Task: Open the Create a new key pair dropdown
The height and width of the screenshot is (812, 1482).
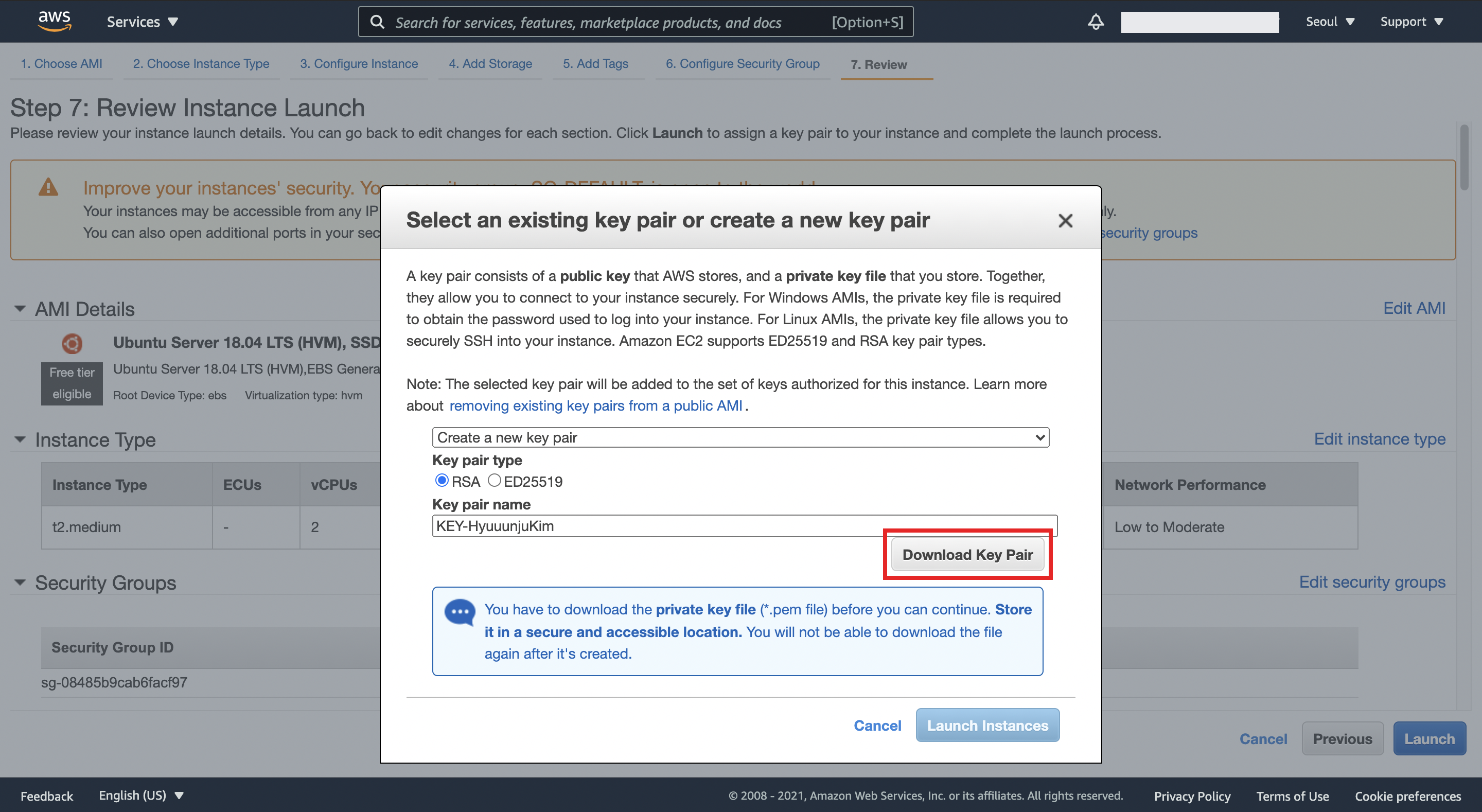Action: 740,437
